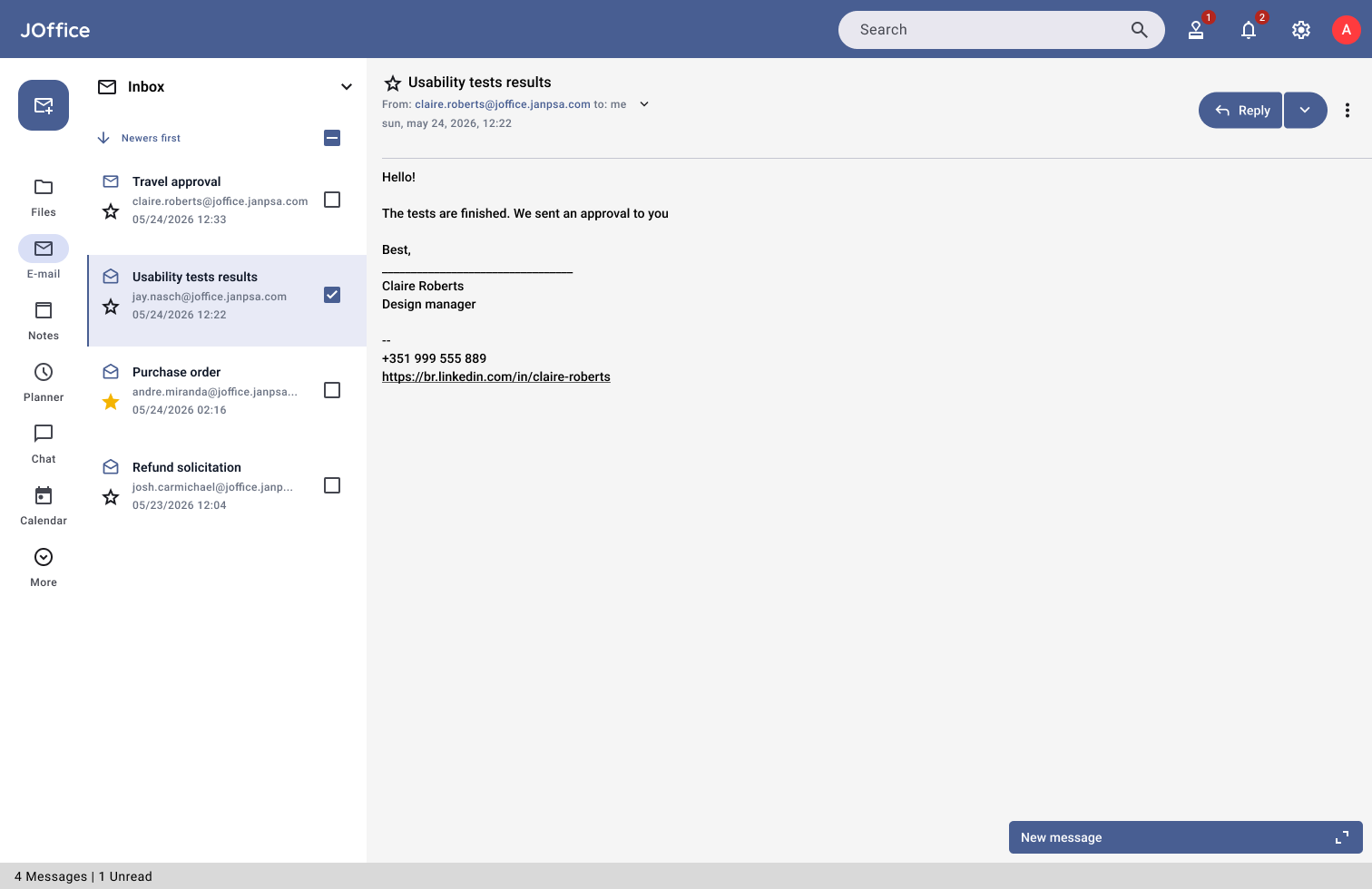Open the notifications bell
Viewport: 1372px width, 889px height.
pyautogui.click(x=1249, y=30)
